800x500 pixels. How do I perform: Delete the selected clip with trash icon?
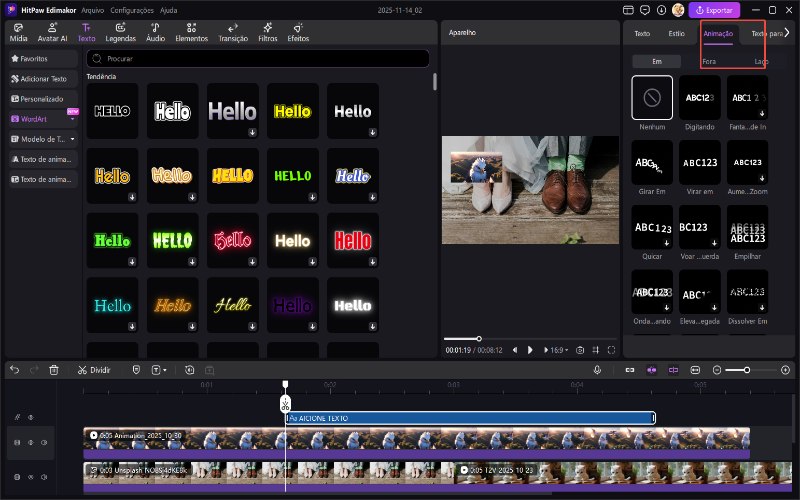pyautogui.click(x=54, y=370)
